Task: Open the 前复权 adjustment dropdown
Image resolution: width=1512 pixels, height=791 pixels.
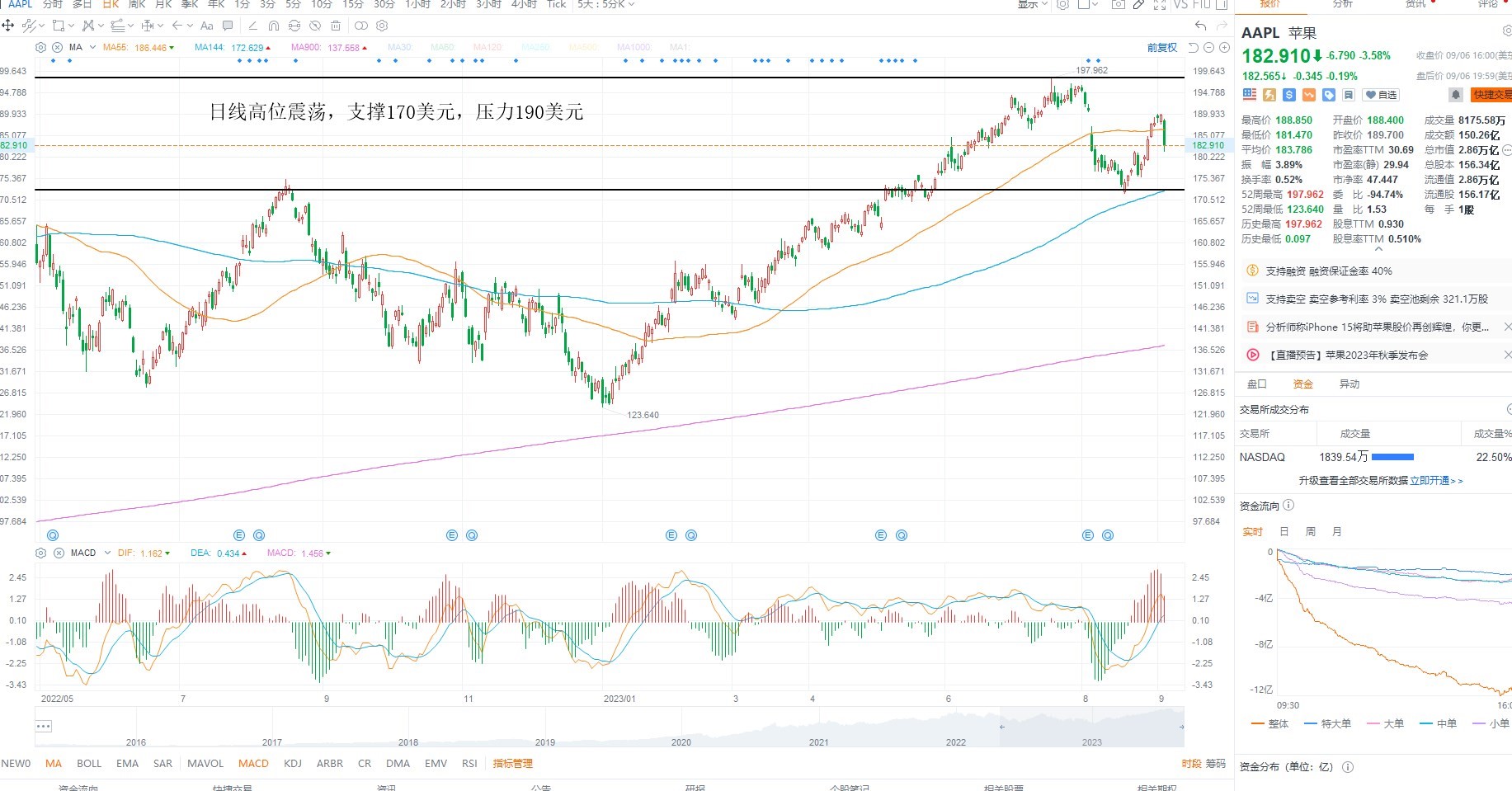Action: coord(1162,48)
